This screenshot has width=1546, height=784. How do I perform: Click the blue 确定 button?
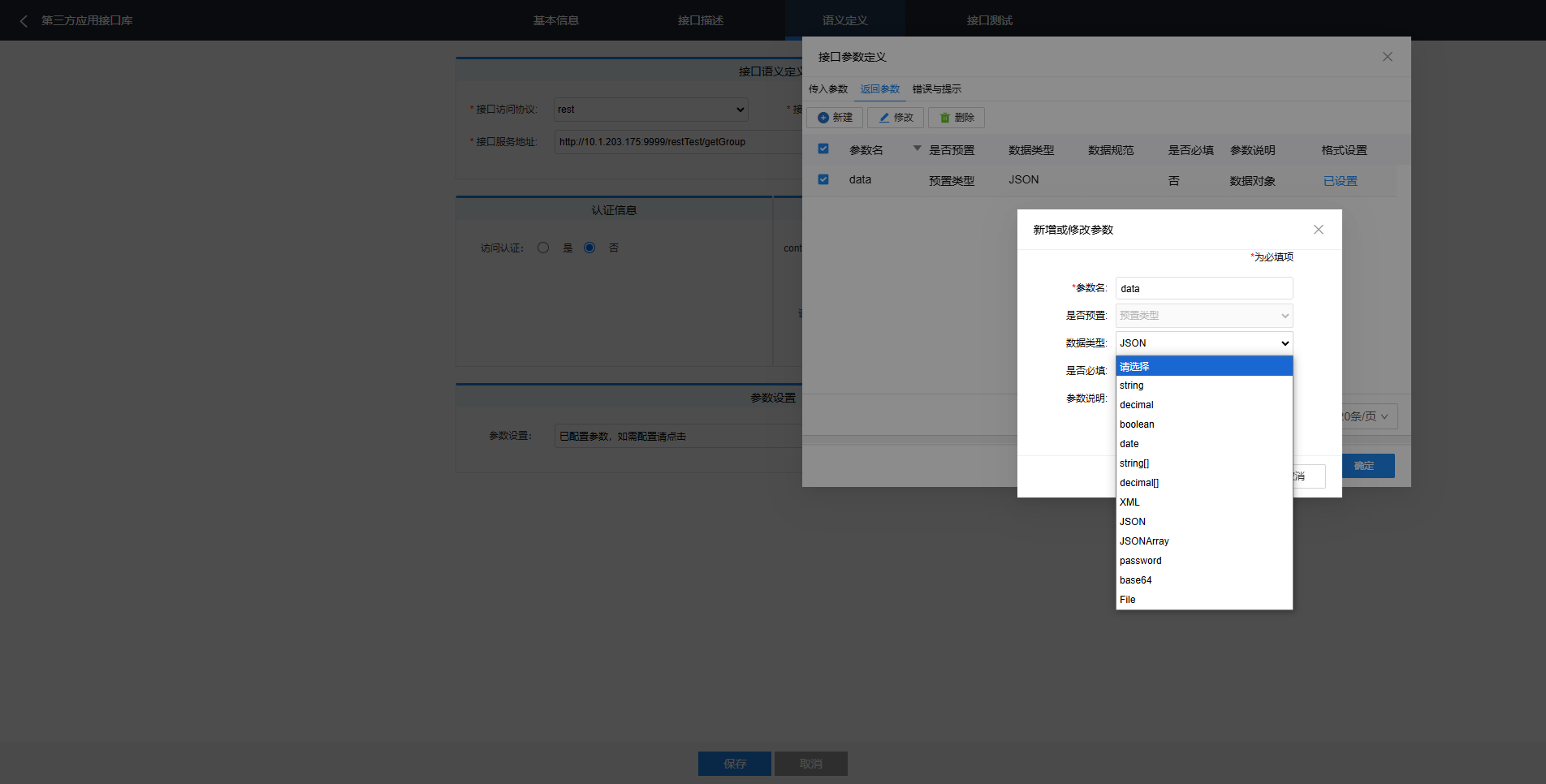pyautogui.click(x=1363, y=466)
